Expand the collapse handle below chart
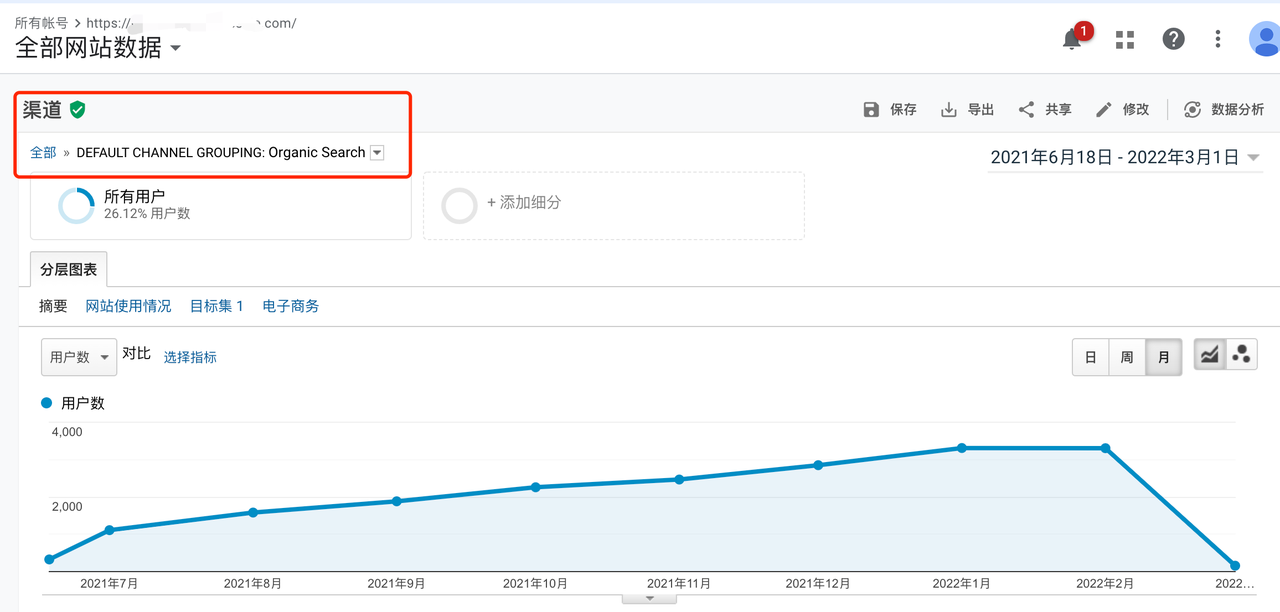This screenshot has height=612, width=1280. (x=649, y=598)
